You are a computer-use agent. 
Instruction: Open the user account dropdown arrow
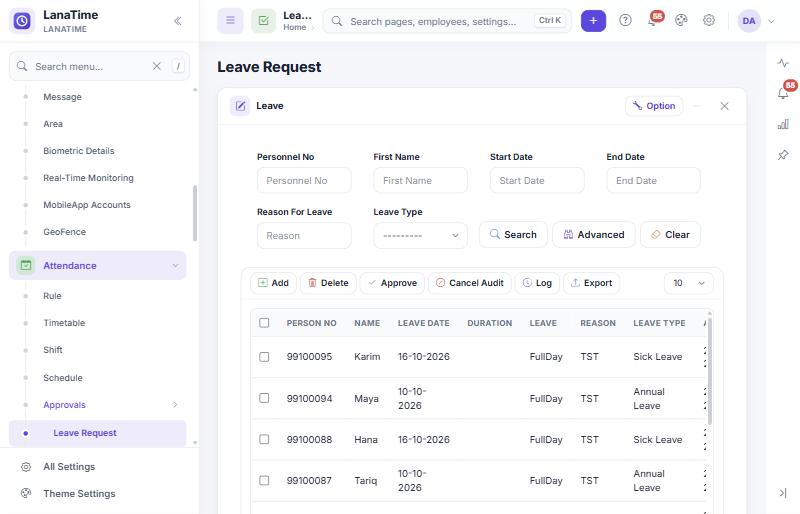click(771, 21)
